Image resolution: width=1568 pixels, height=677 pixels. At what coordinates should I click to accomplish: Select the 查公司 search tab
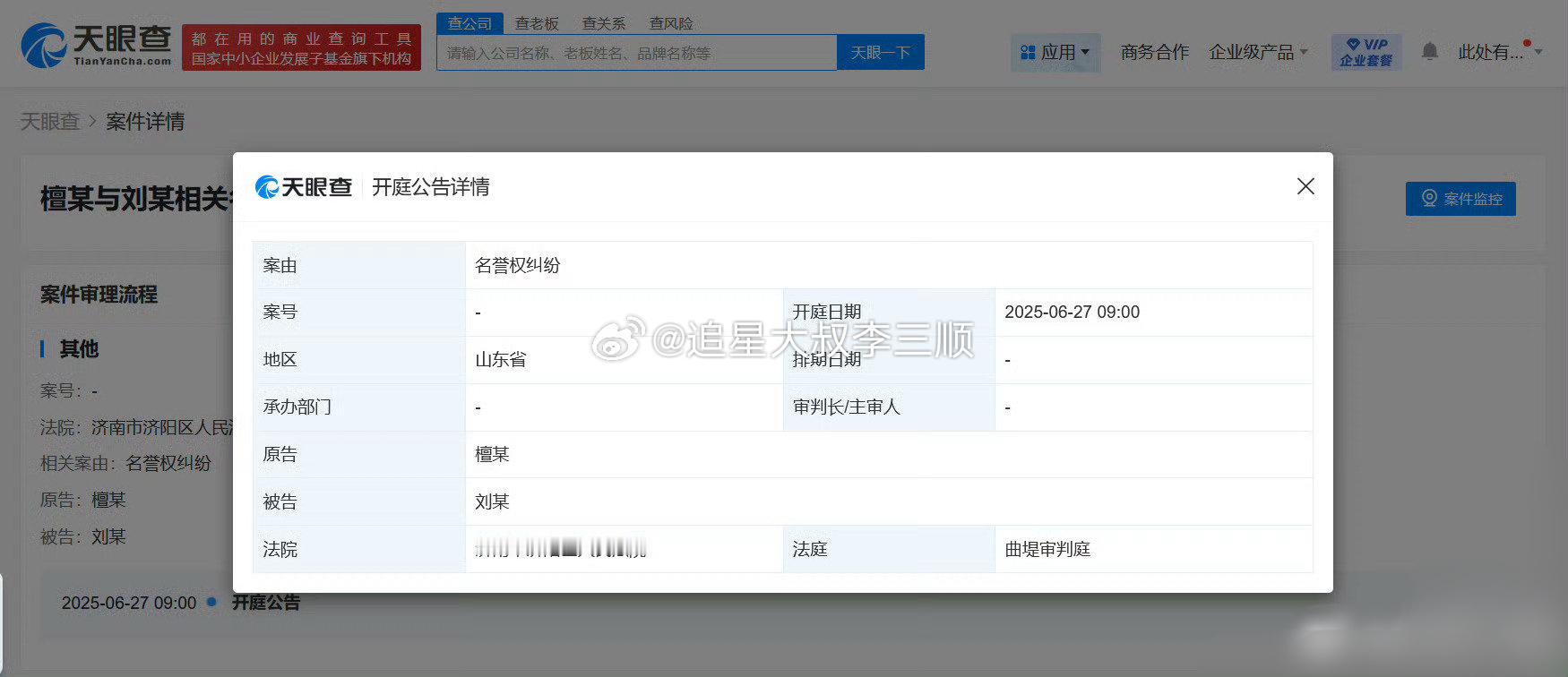pyautogui.click(x=470, y=23)
